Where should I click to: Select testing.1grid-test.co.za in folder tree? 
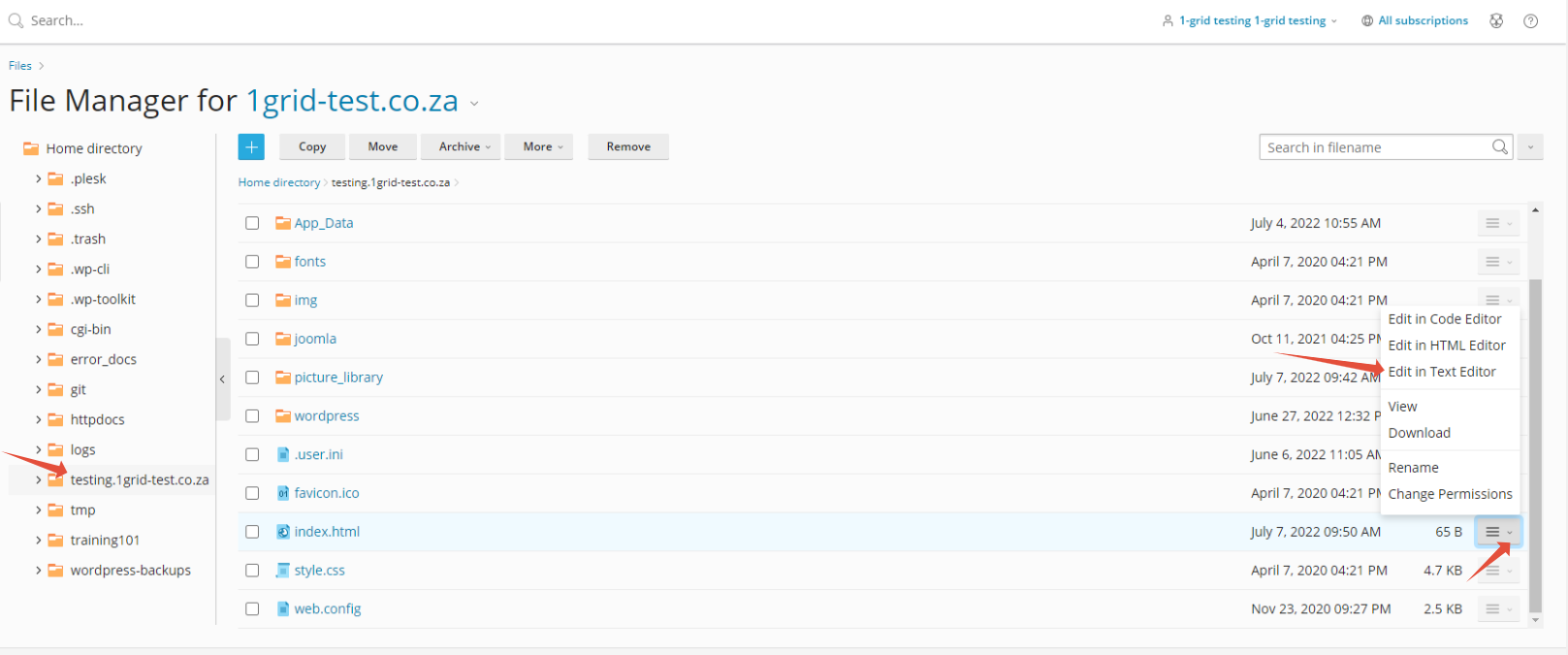[x=140, y=479]
